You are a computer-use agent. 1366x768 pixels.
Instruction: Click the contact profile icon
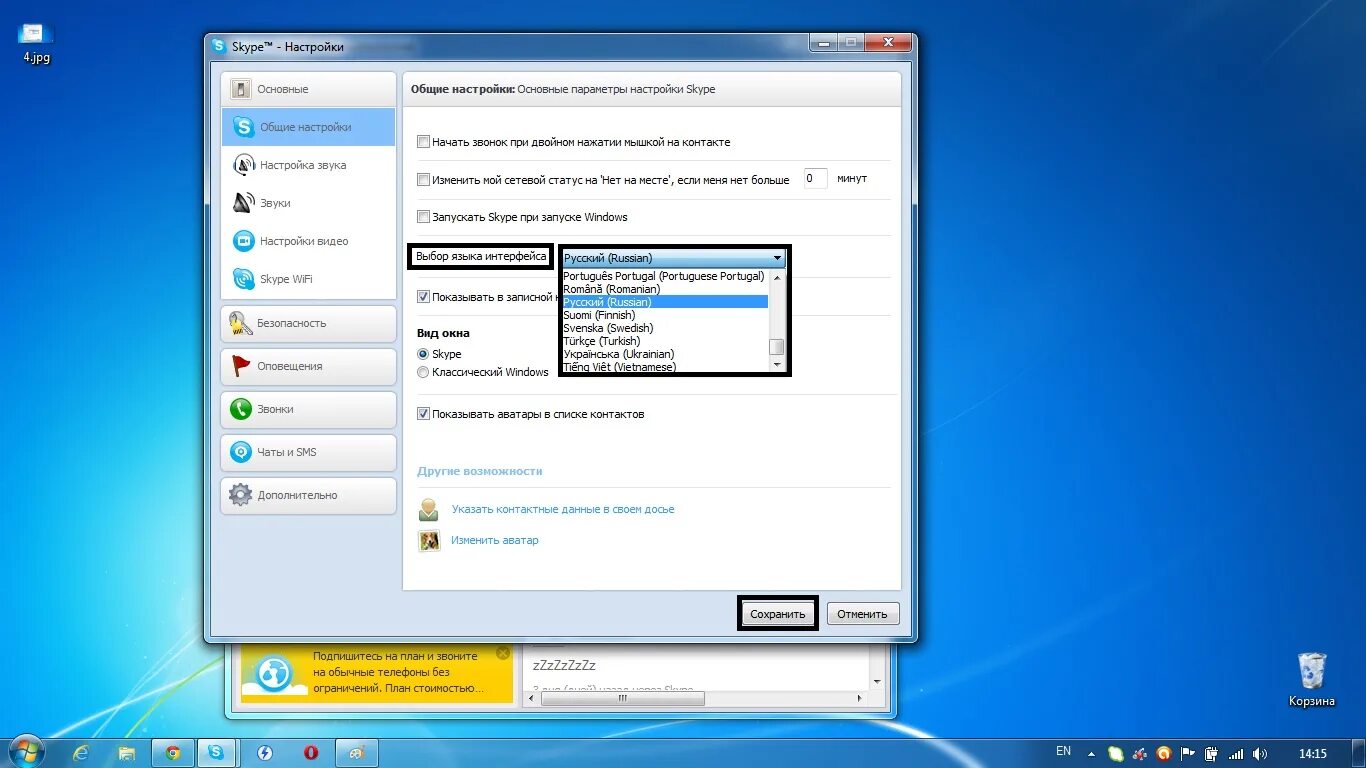click(429, 509)
